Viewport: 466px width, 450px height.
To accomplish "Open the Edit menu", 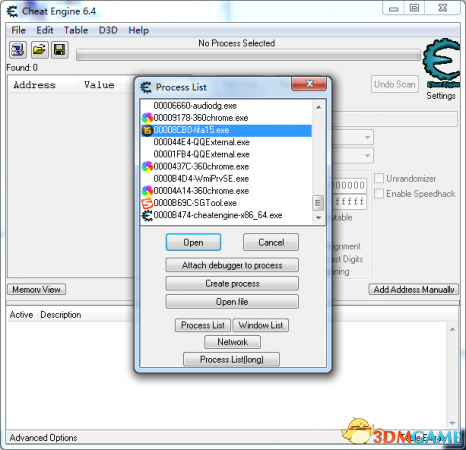I will pos(45,30).
